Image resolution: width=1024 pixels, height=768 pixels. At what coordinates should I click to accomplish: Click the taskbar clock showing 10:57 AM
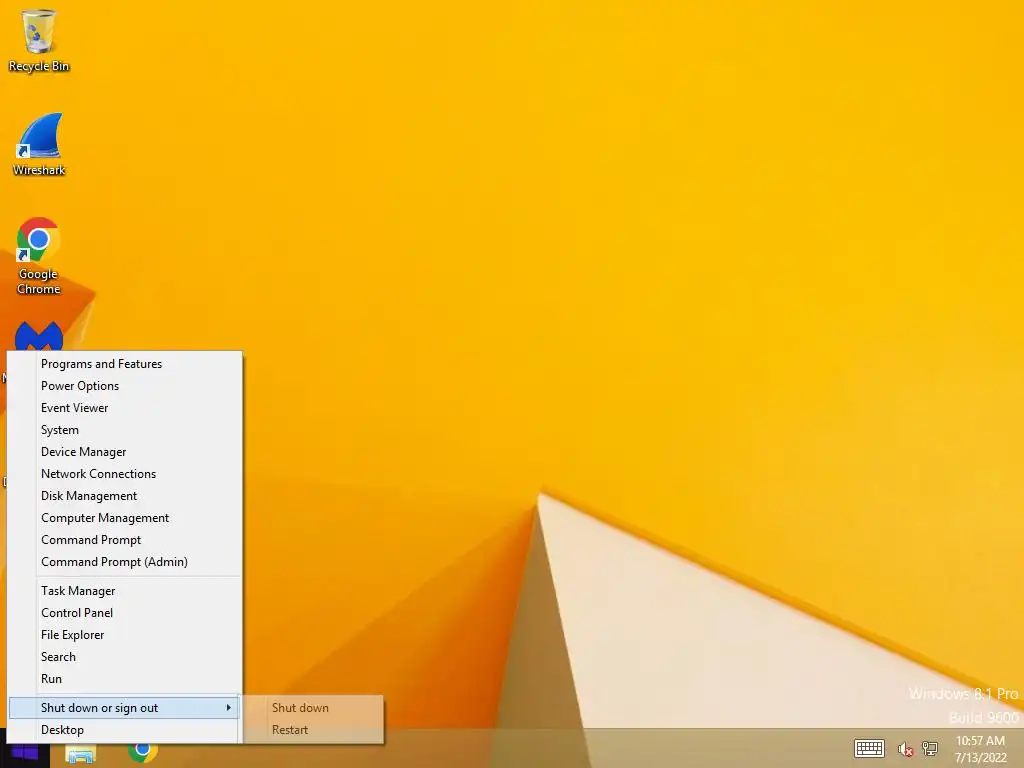click(x=980, y=749)
